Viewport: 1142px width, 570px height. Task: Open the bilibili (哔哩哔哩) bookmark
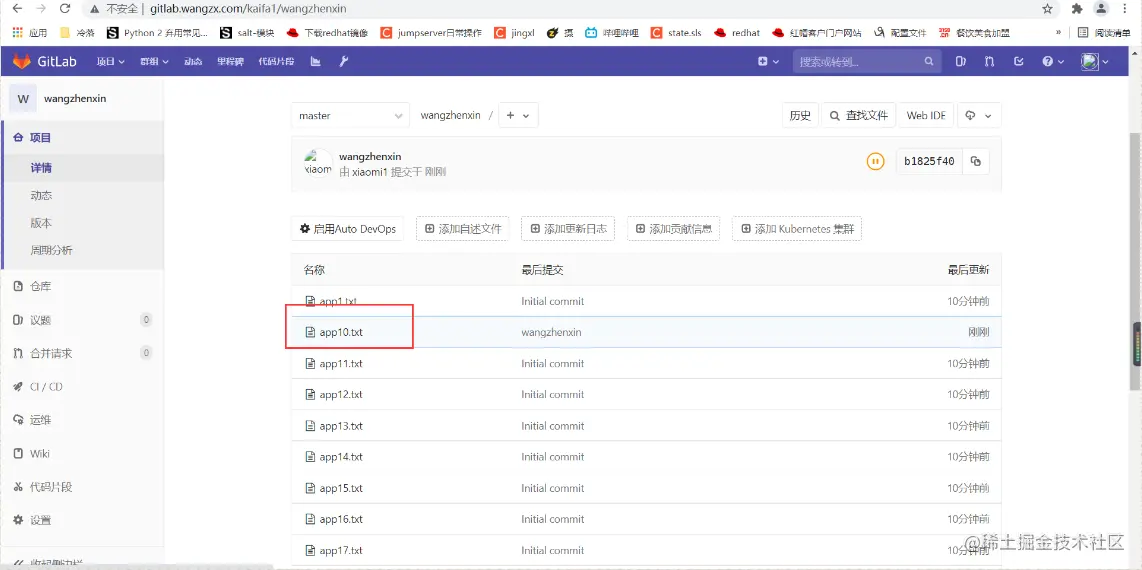click(611, 33)
